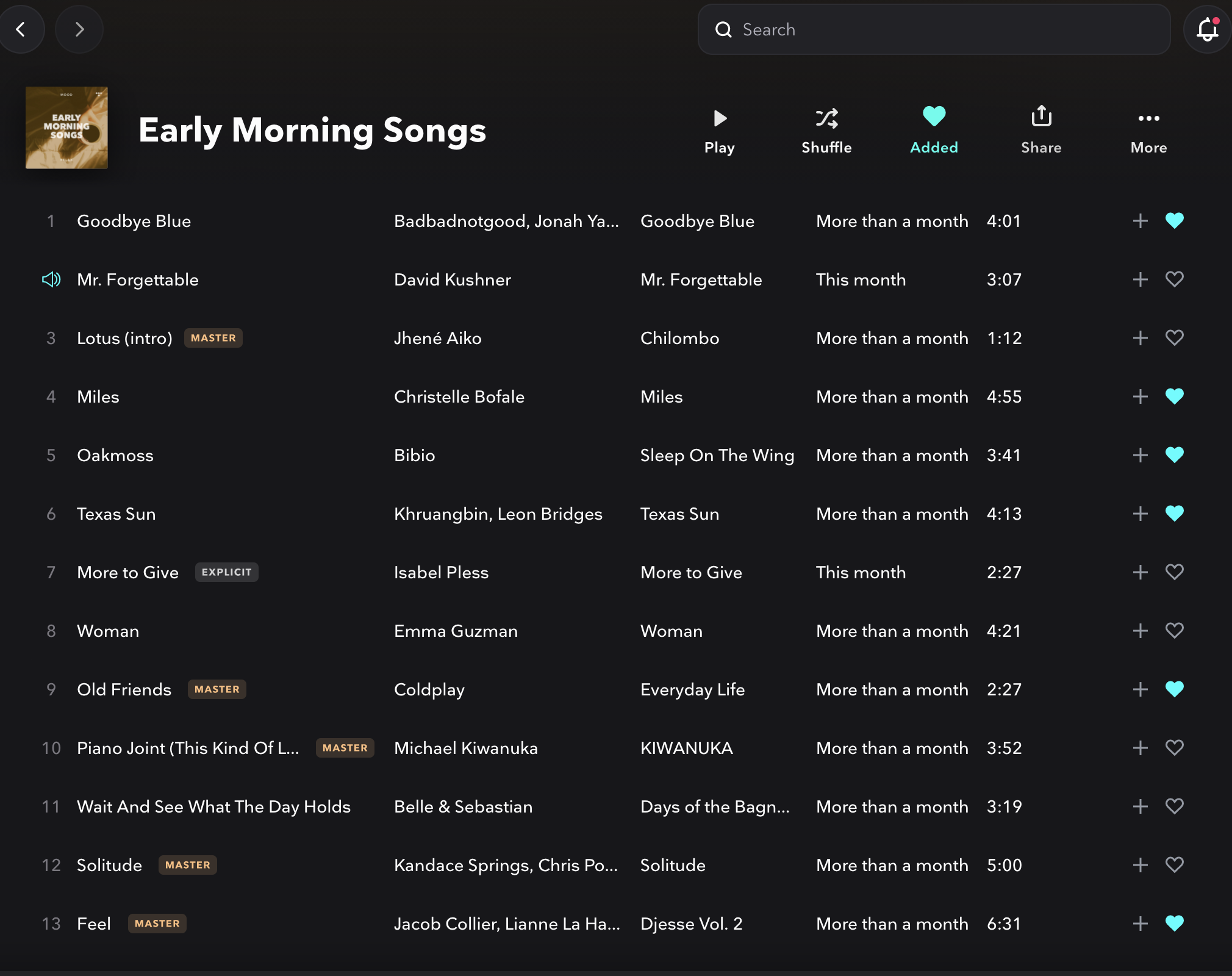Add Mr. Forgettable to a playlist
1232x976 pixels.
(x=1140, y=279)
